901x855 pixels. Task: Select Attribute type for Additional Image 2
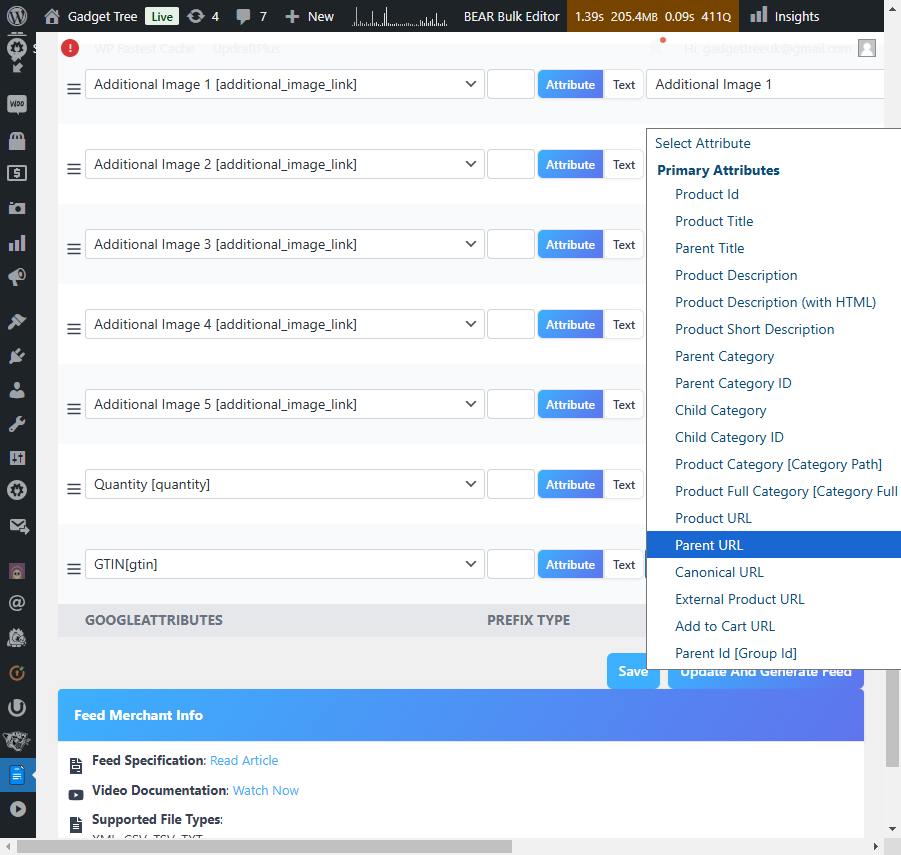pyautogui.click(x=571, y=164)
